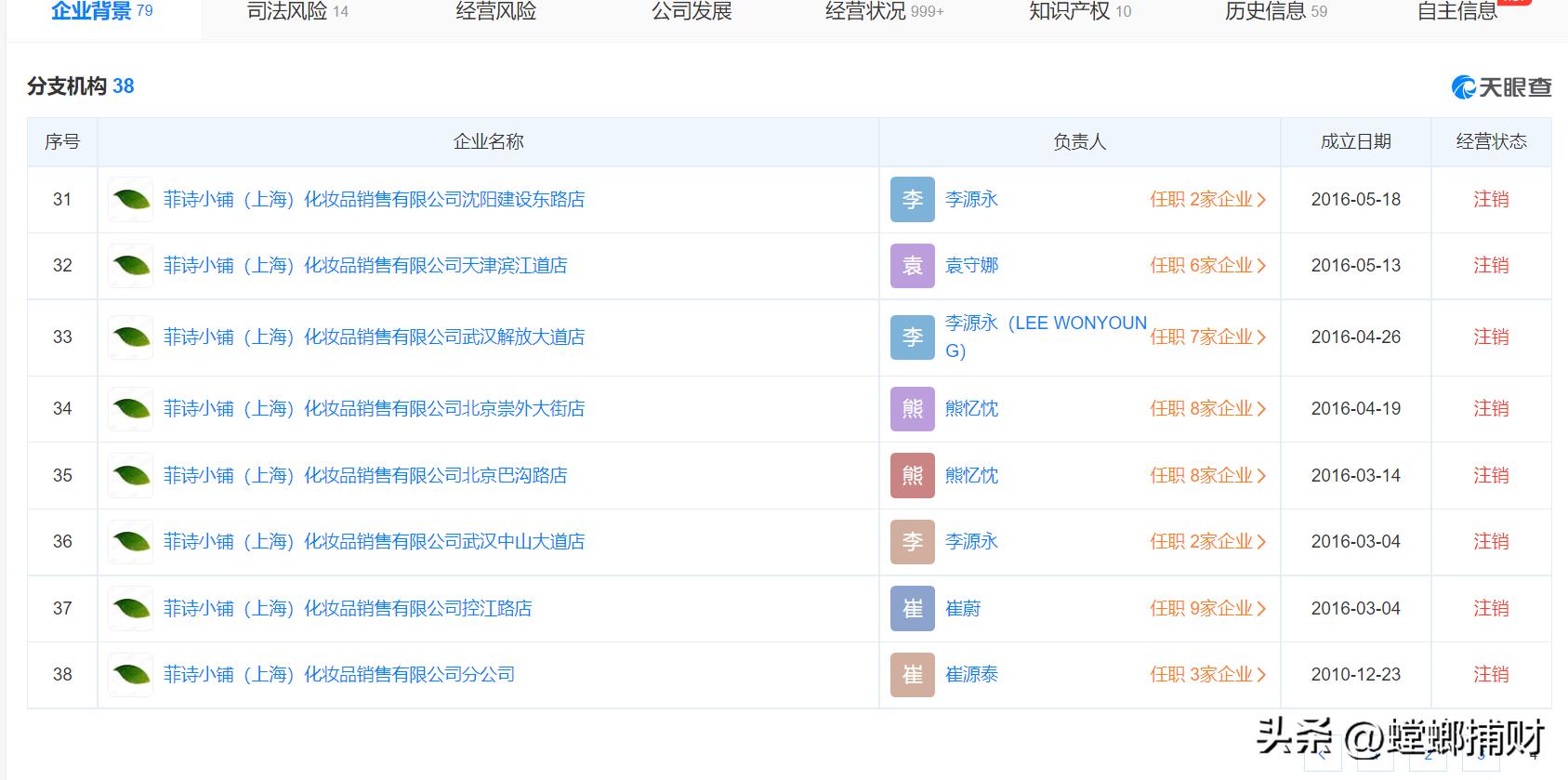Click the 袁 avatar for 袁守娜
The height and width of the screenshot is (780, 1568).
(913, 266)
